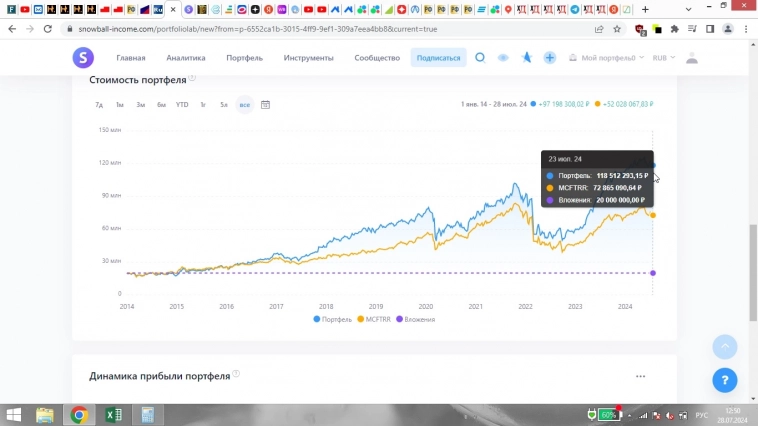Select the все period
This screenshot has height=426, width=758.
click(245, 104)
